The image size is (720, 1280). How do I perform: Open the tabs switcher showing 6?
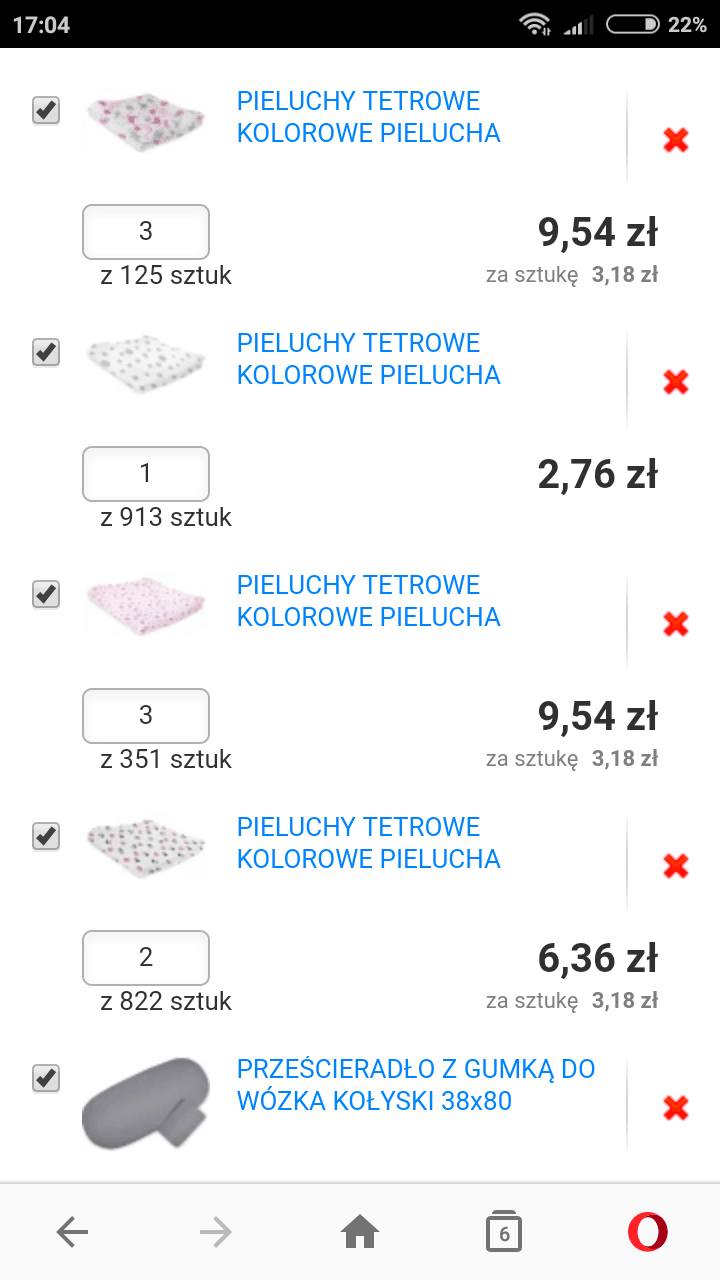(504, 1232)
